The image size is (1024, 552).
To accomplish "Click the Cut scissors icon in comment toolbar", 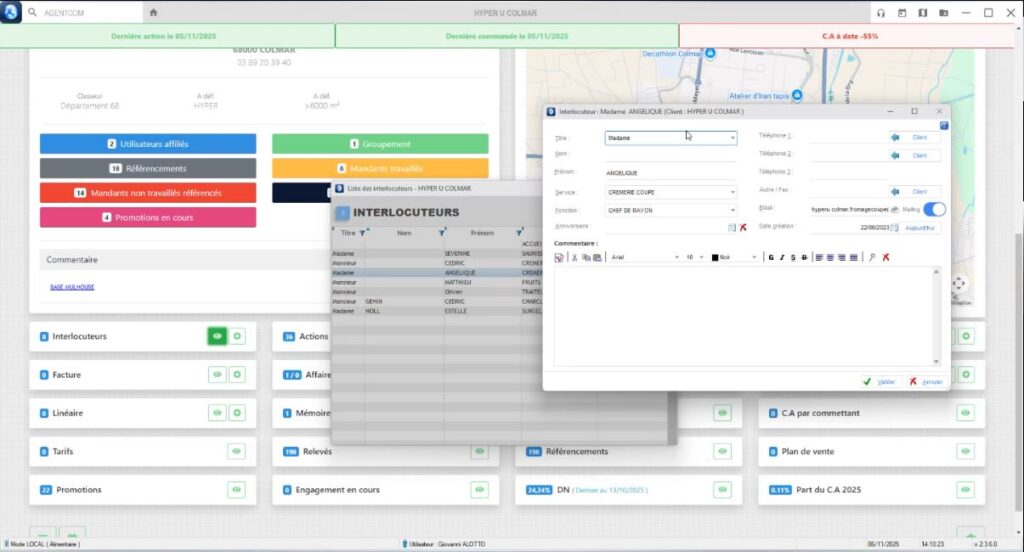I will pyautogui.click(x=575, y=257).
